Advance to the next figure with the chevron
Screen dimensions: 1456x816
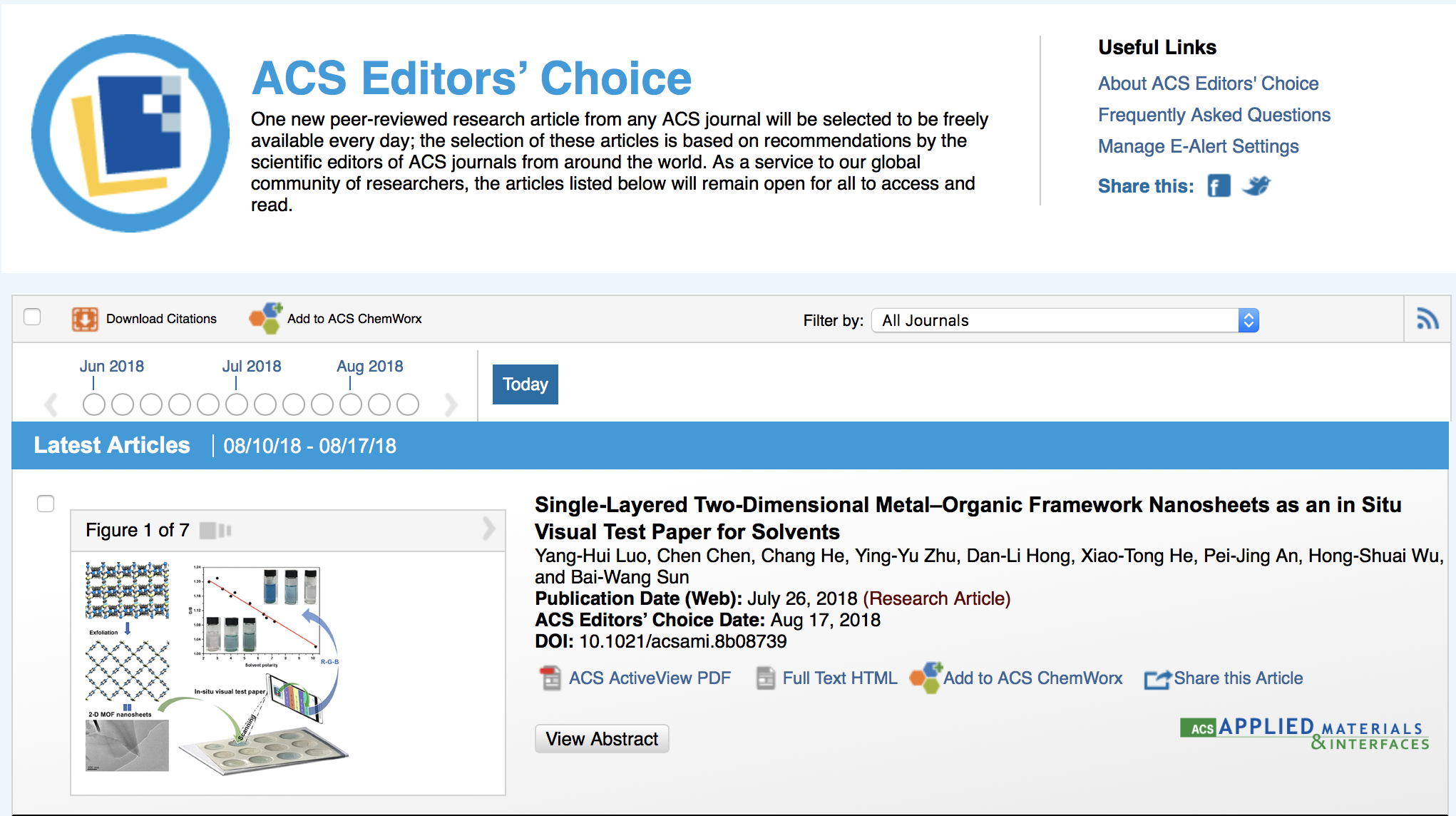pyautogui.click(x=488, y=529)
